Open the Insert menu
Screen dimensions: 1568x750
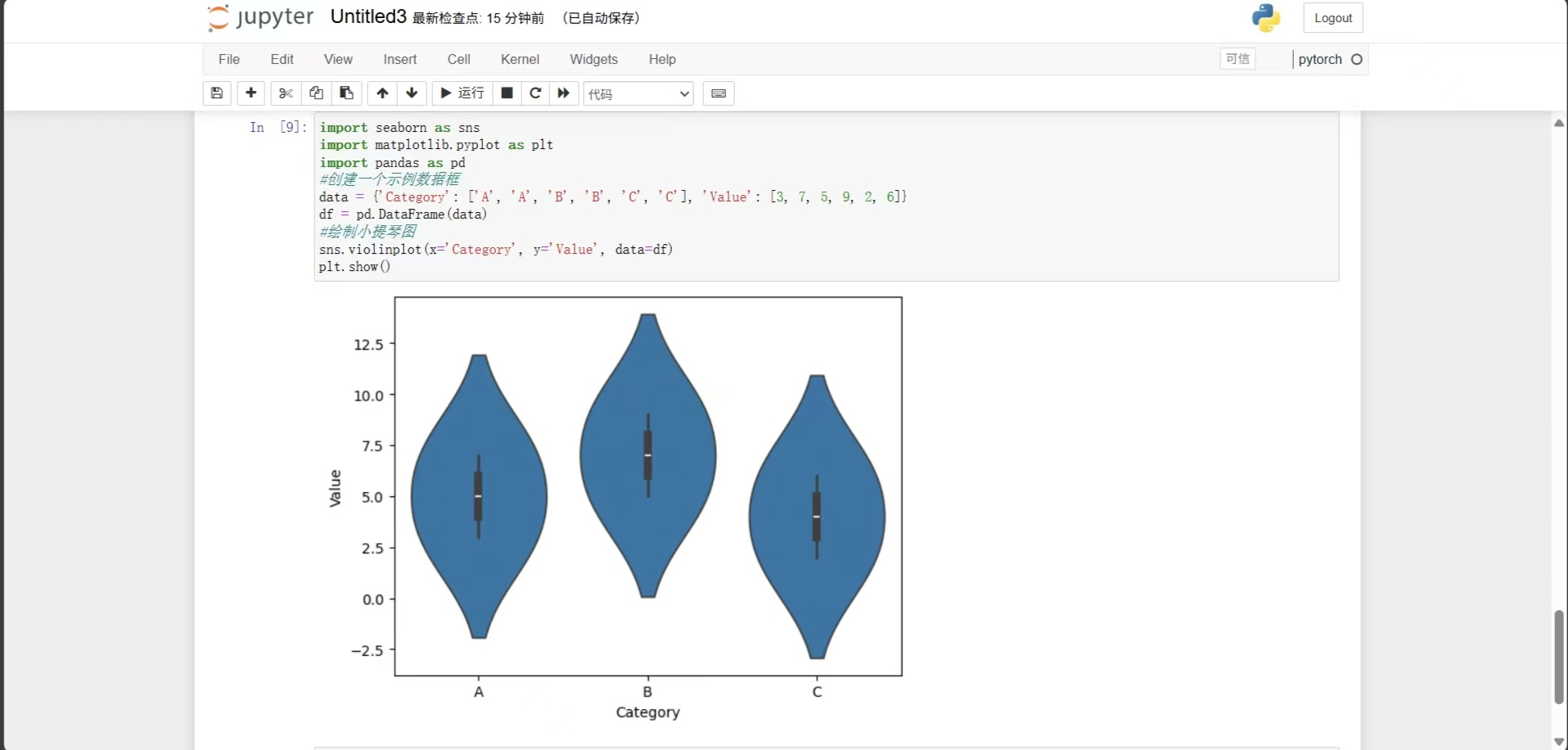(400, 59)
